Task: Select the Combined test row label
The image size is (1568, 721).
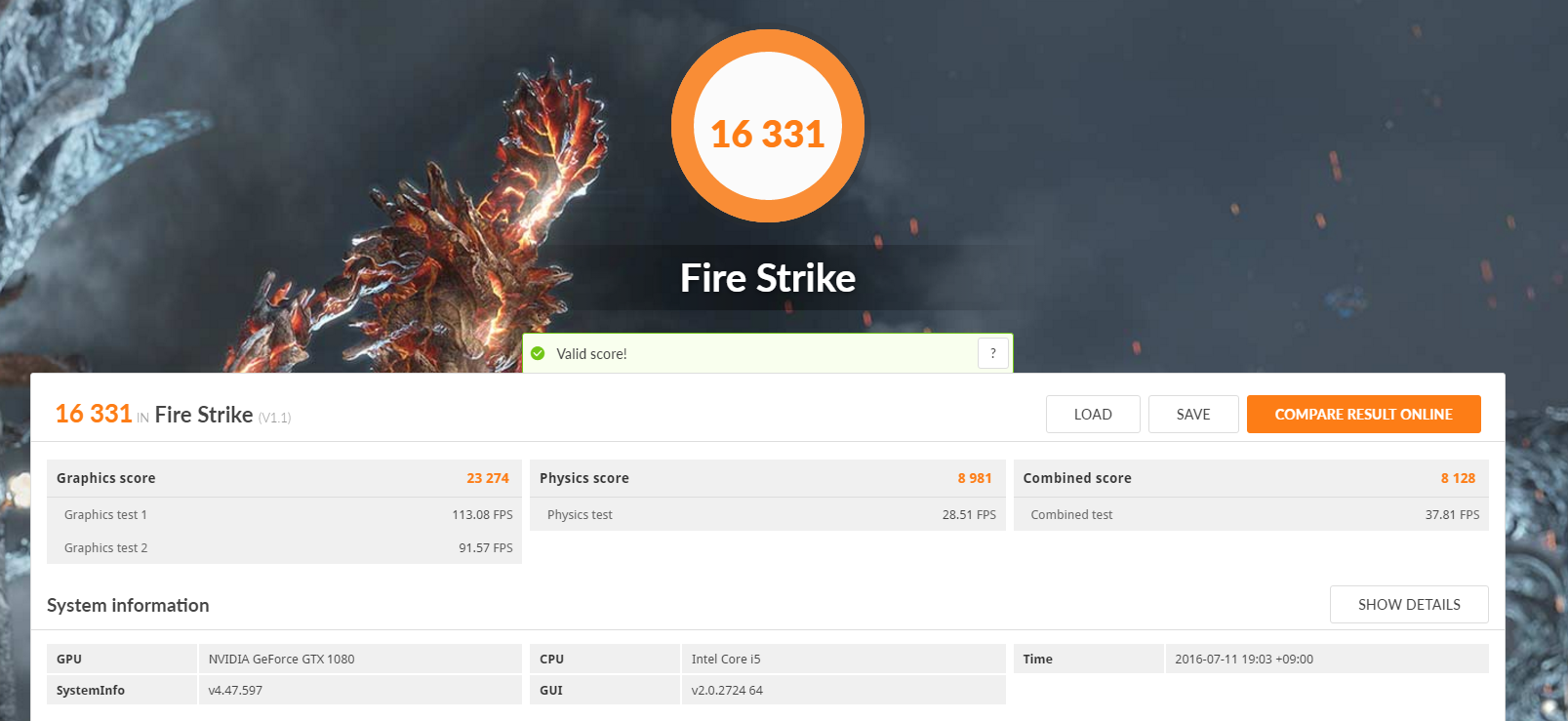Action: click(x=1071, y=514)
